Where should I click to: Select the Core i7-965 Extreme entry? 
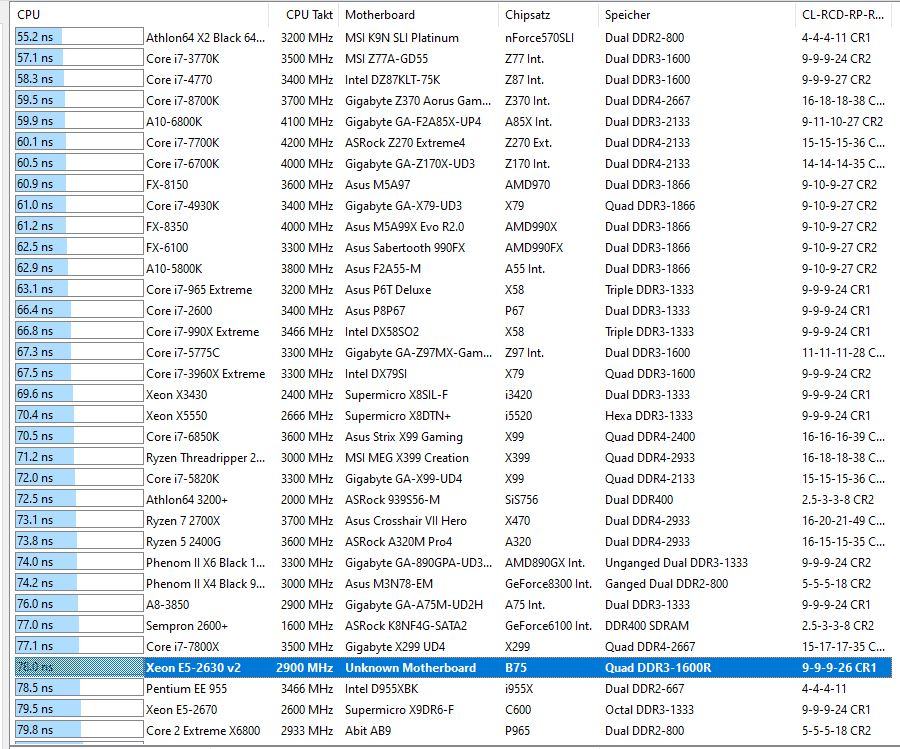point(199,290)
